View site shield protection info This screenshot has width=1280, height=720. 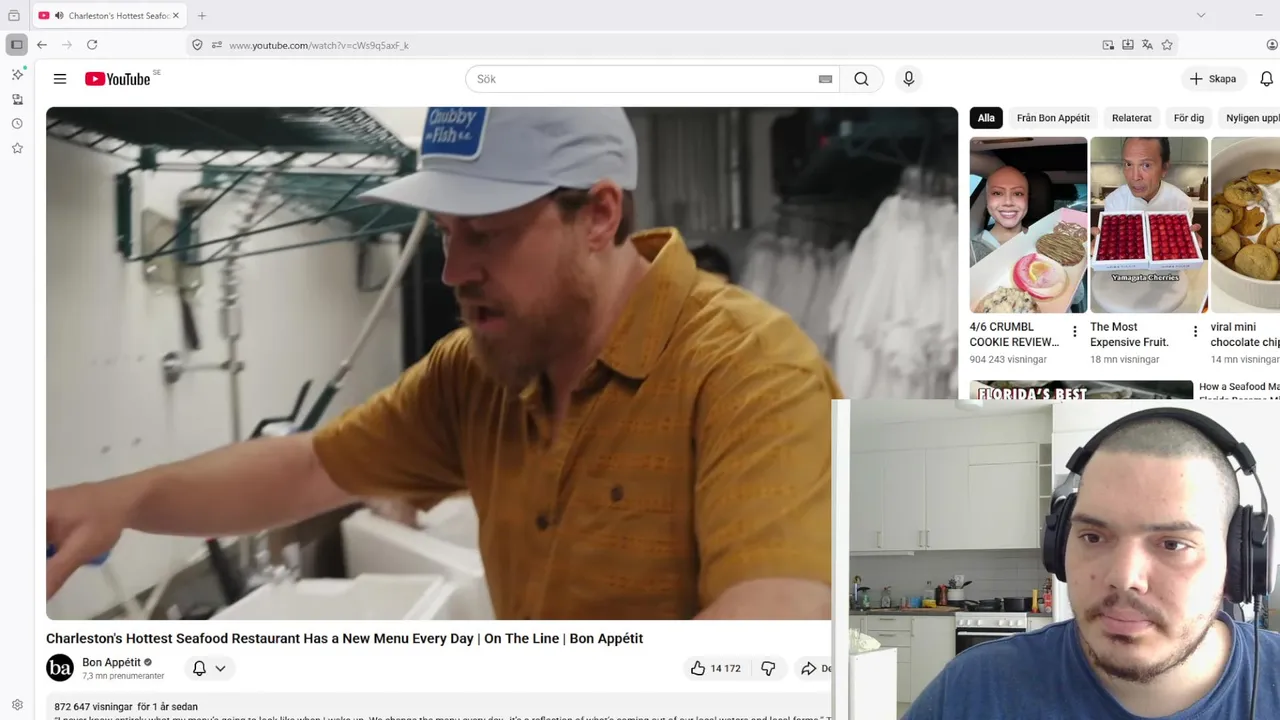(x=197, y=45)
